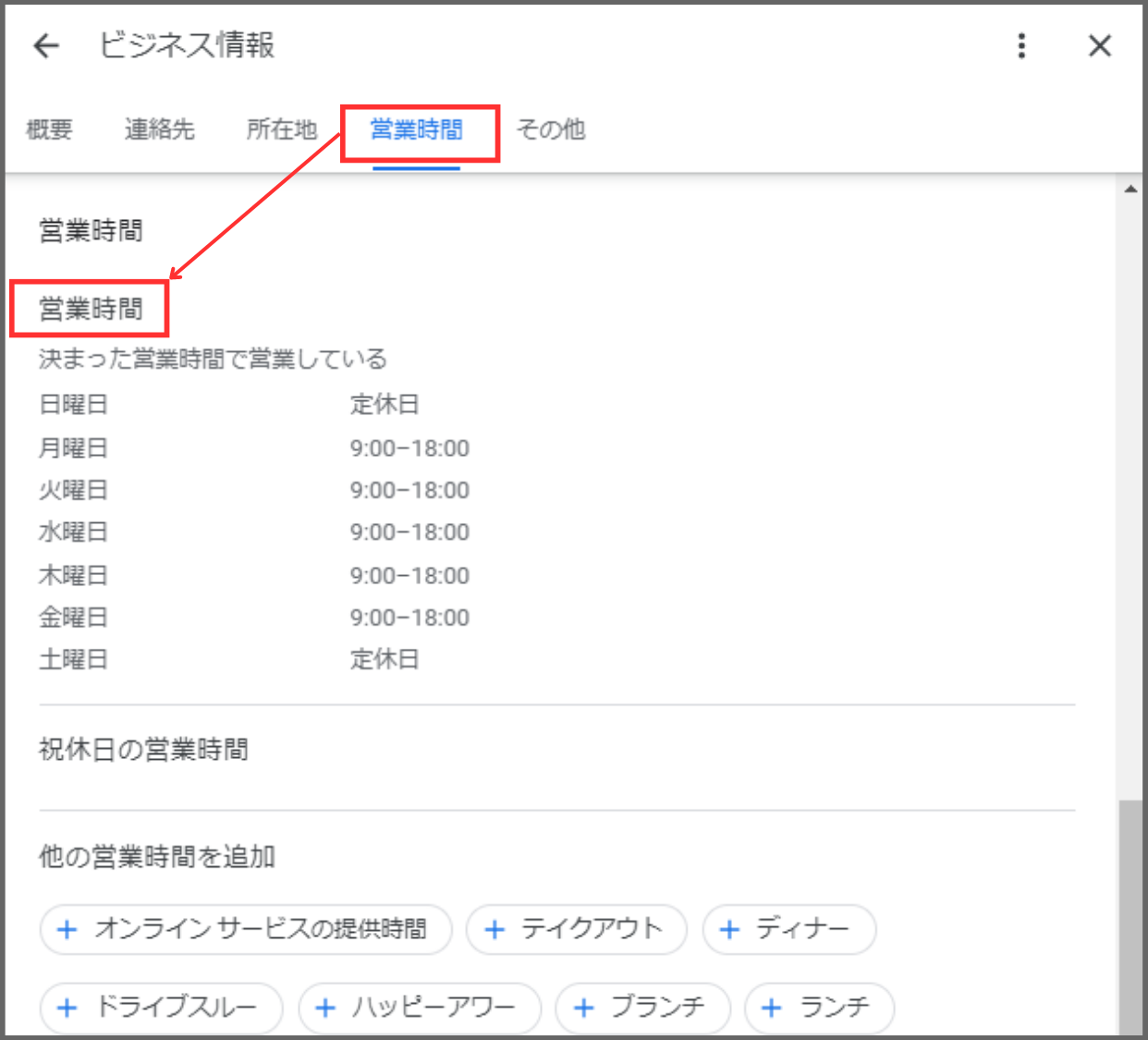Switch to the 所在地 tab
1148x1040 pixels.
(282, 129)
